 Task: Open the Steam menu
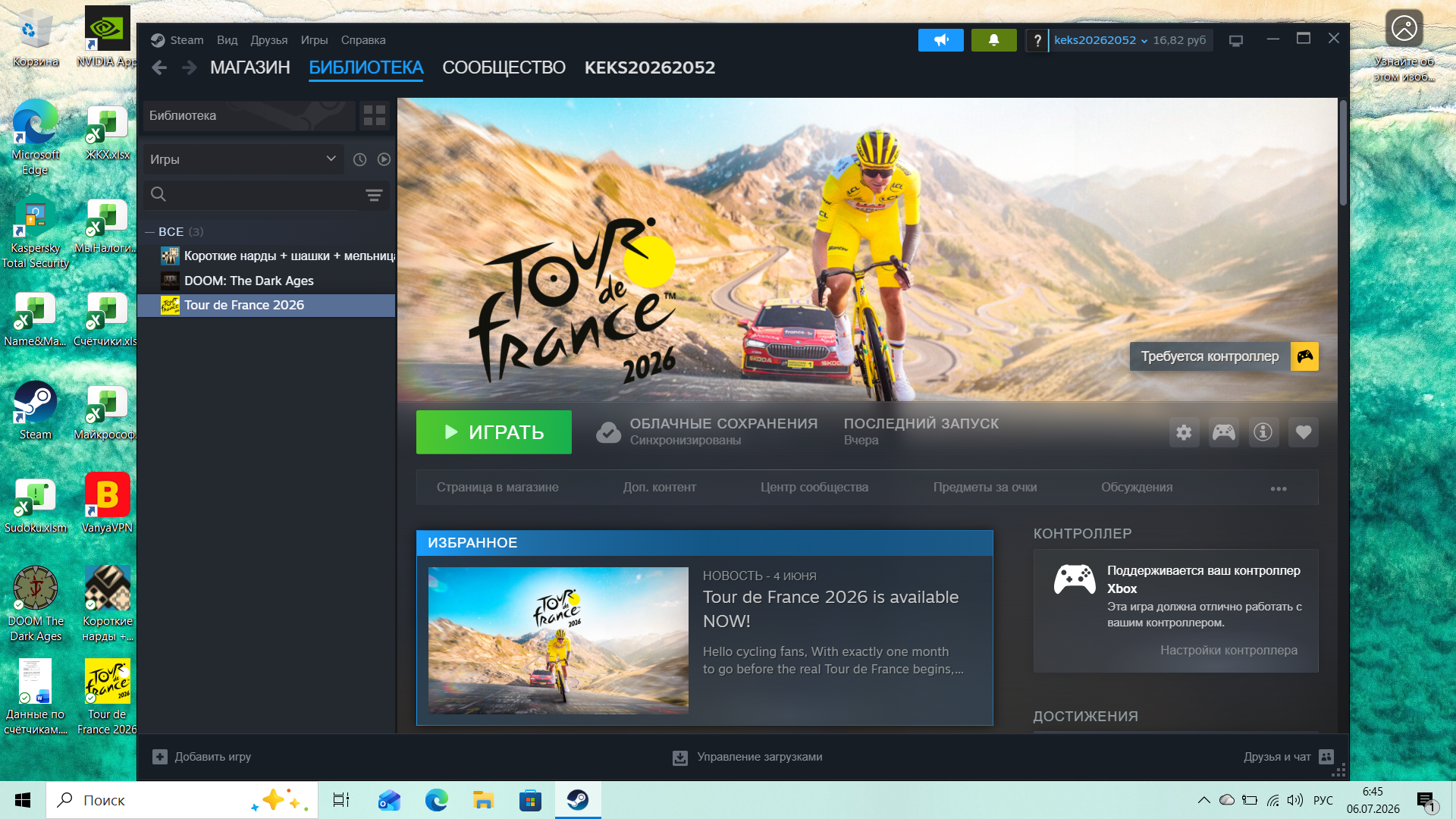[x=187, y=40]
